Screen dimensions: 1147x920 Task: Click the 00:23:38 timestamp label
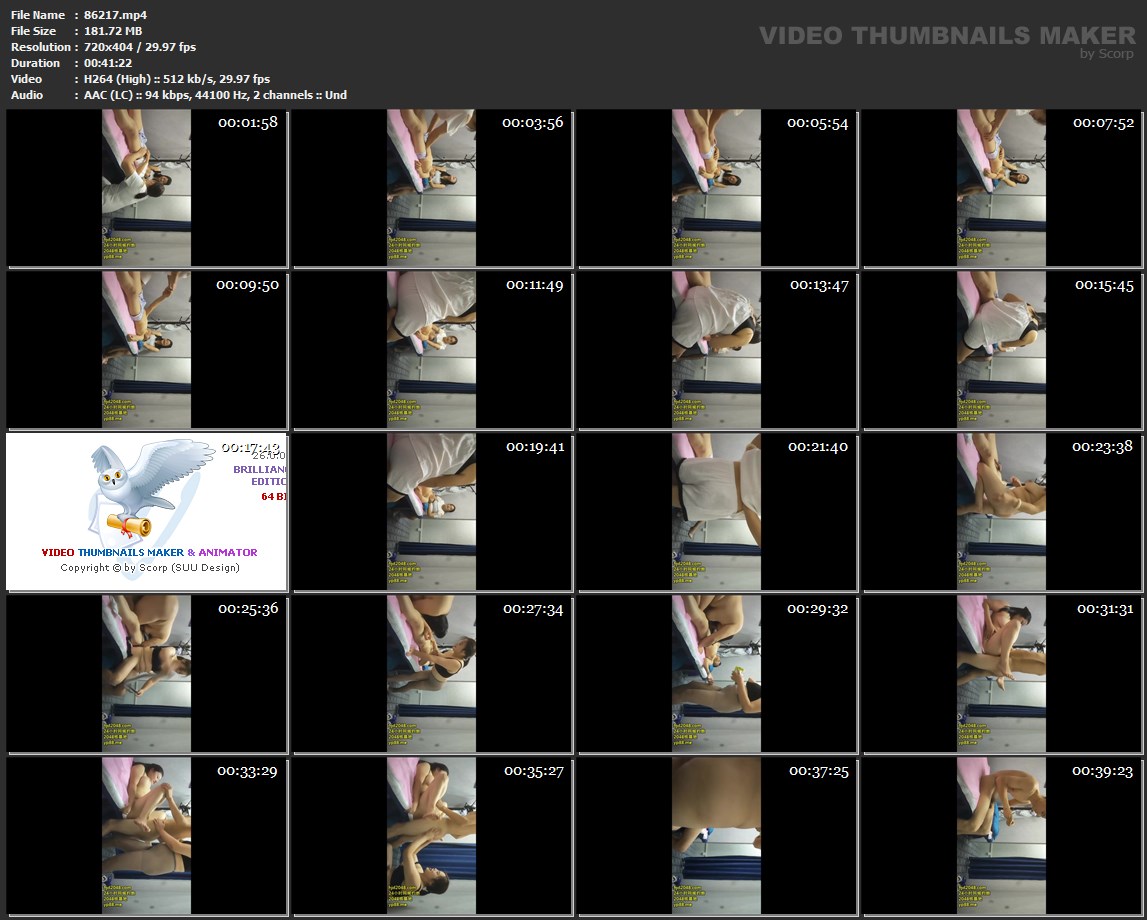1102,447
